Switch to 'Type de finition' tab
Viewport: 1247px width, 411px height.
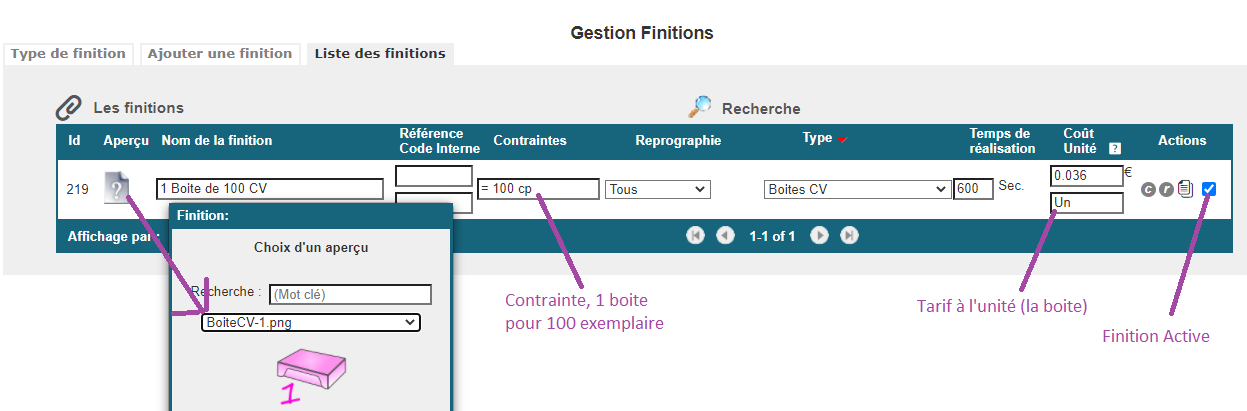pos(68,54)
